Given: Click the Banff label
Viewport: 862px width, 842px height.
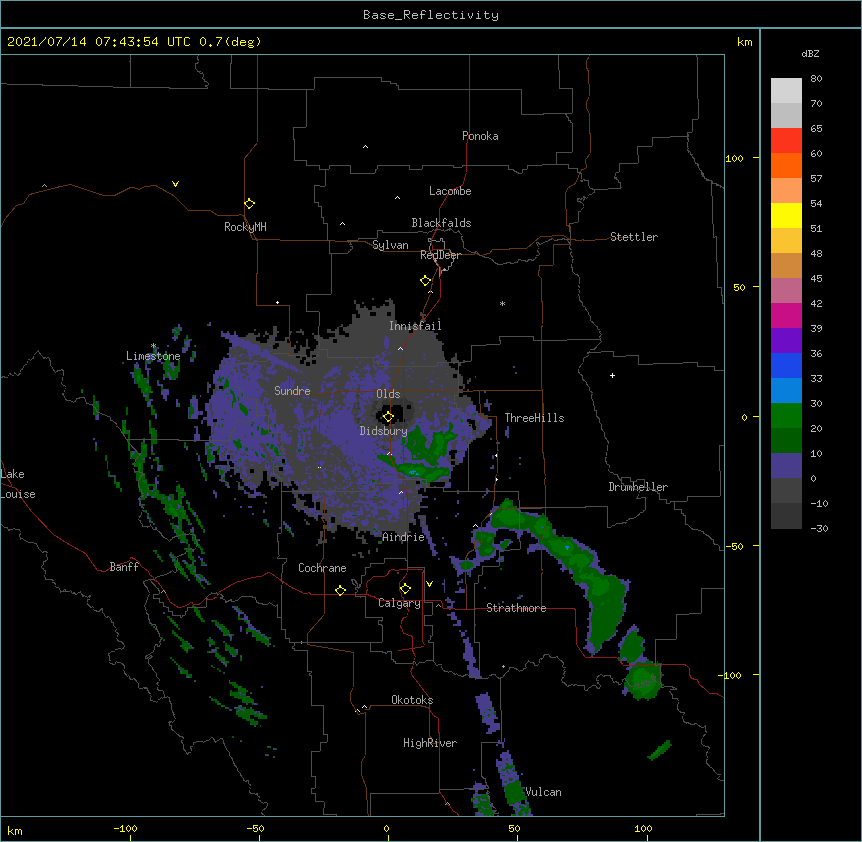Looking at the screenshot, I should (124, 567).
